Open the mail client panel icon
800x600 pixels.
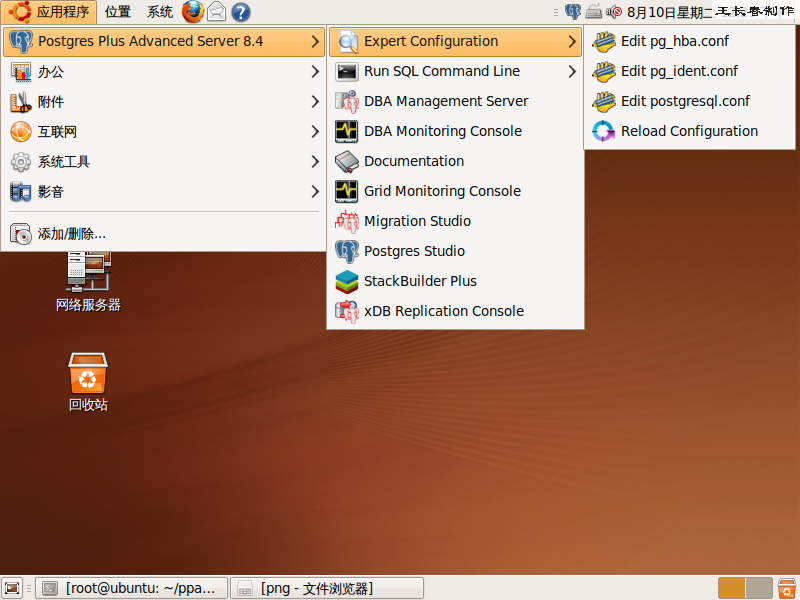coord(217,12)
